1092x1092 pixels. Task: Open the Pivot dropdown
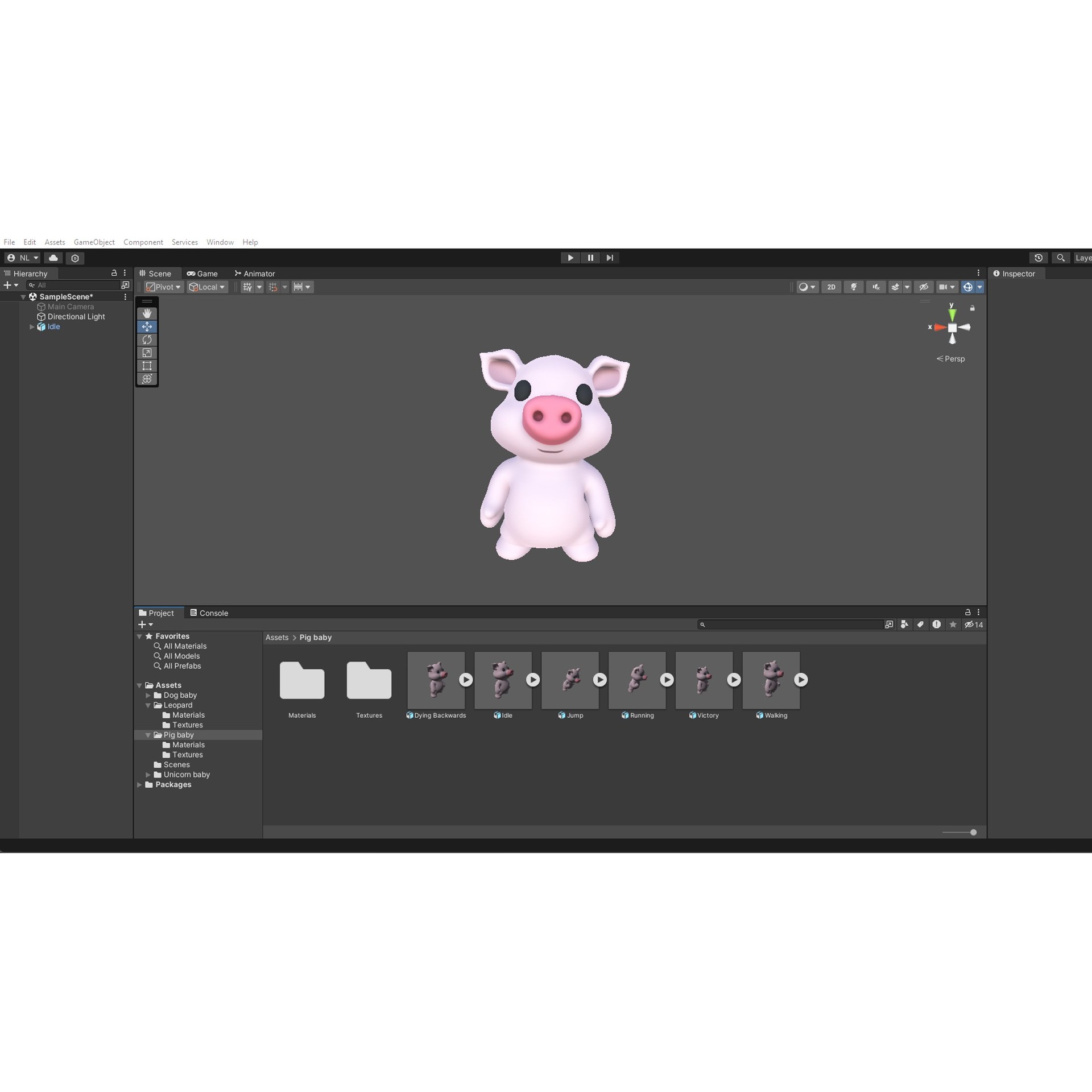[x=163, y=287]
